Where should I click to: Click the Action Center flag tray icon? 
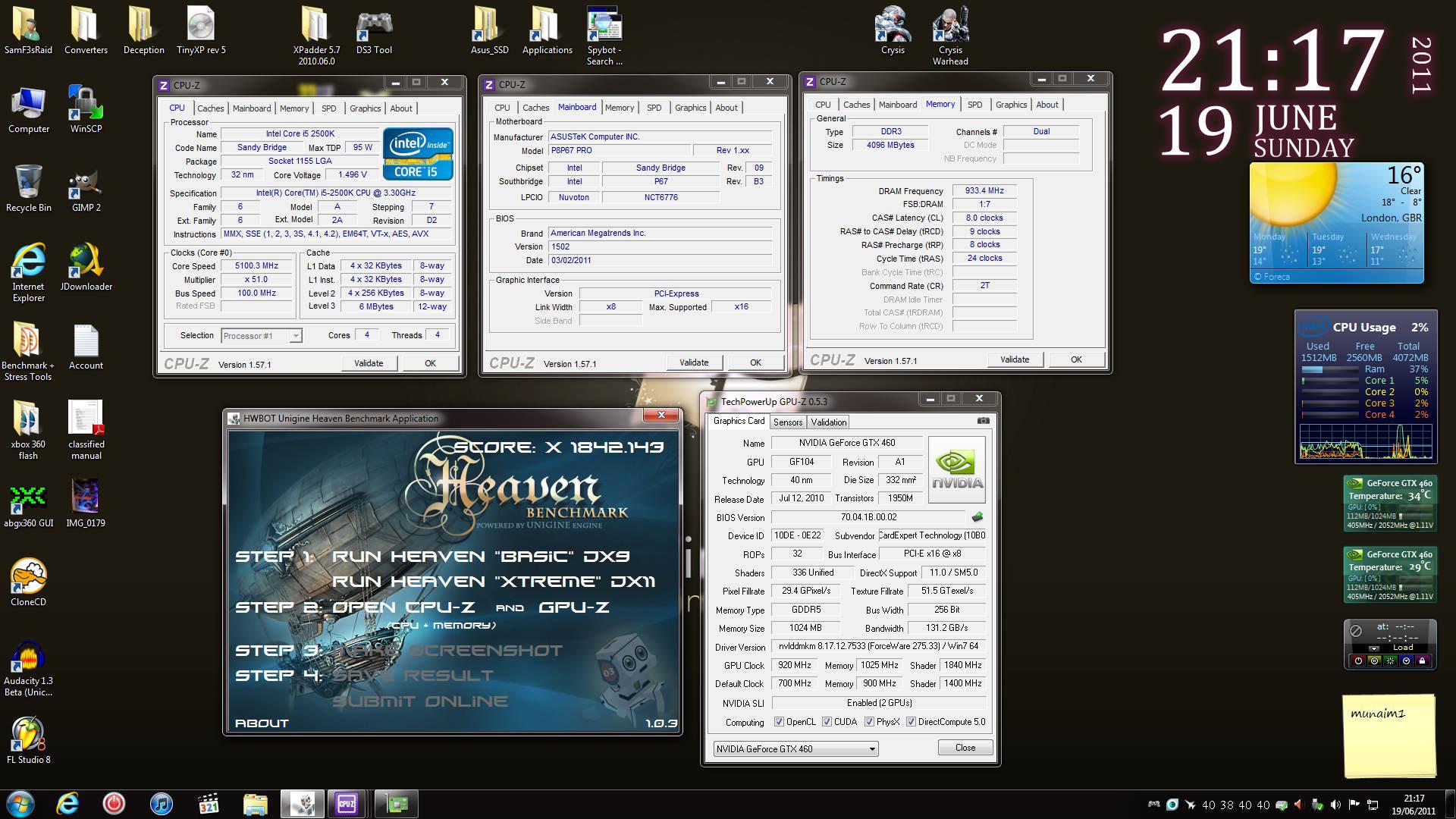pos(1354,805)
